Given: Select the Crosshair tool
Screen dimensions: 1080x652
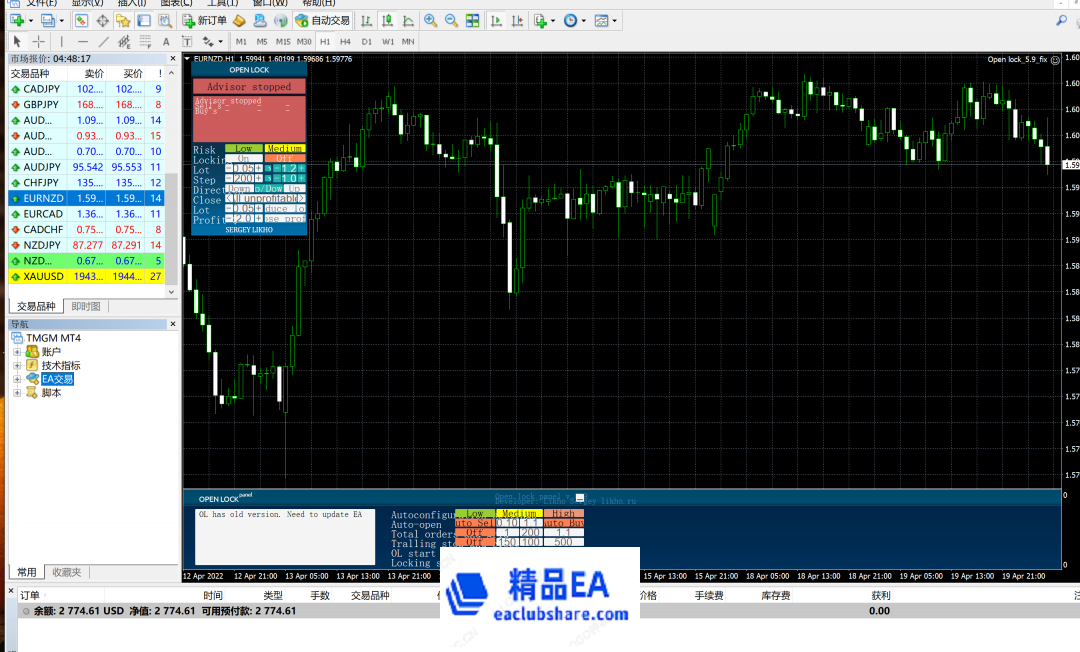Looking at the screenshot, I should [37, 41].
